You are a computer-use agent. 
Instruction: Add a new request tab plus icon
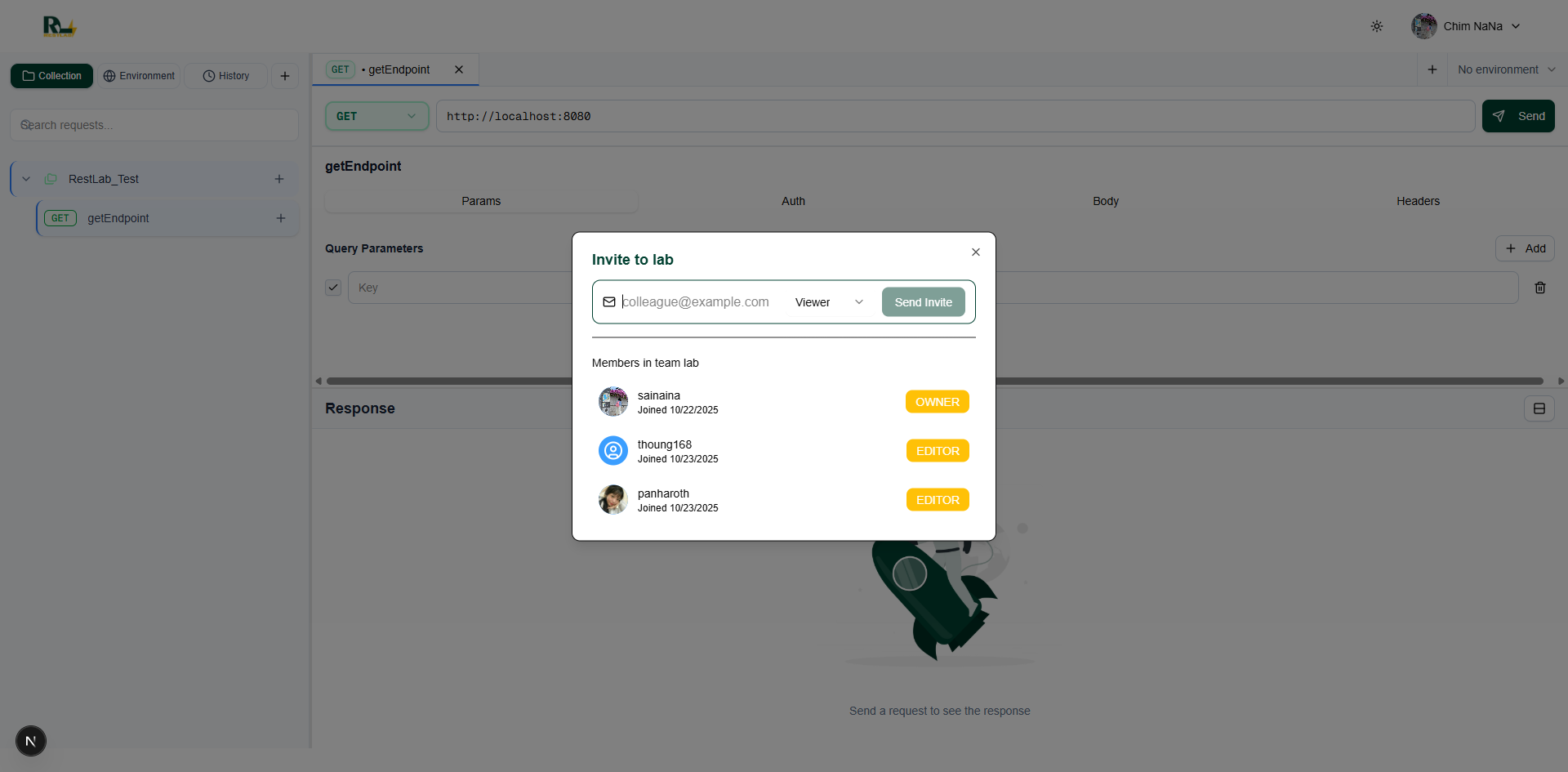coord(1432,69)
